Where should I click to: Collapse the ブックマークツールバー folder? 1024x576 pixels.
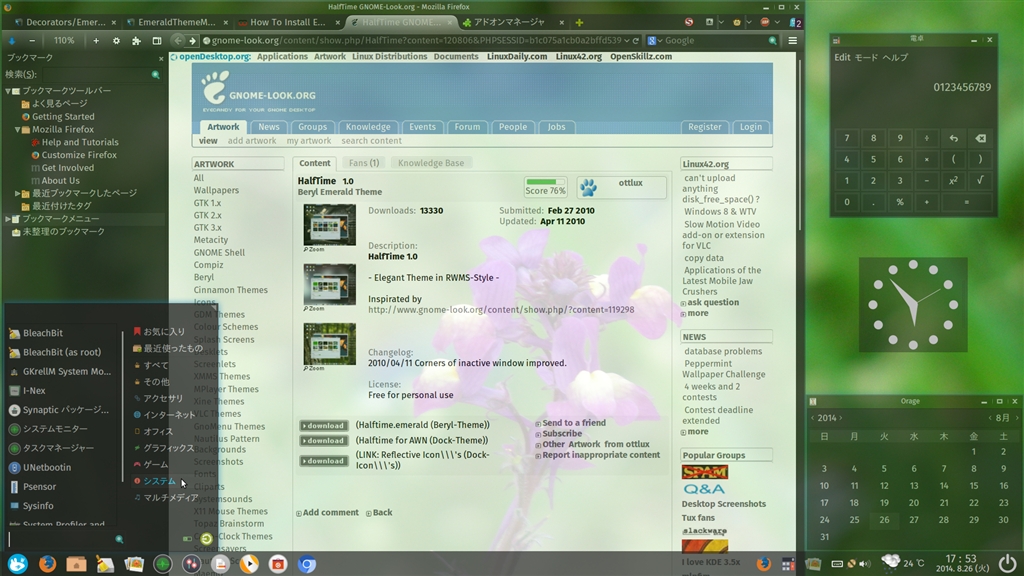click(x=8, y=91)
